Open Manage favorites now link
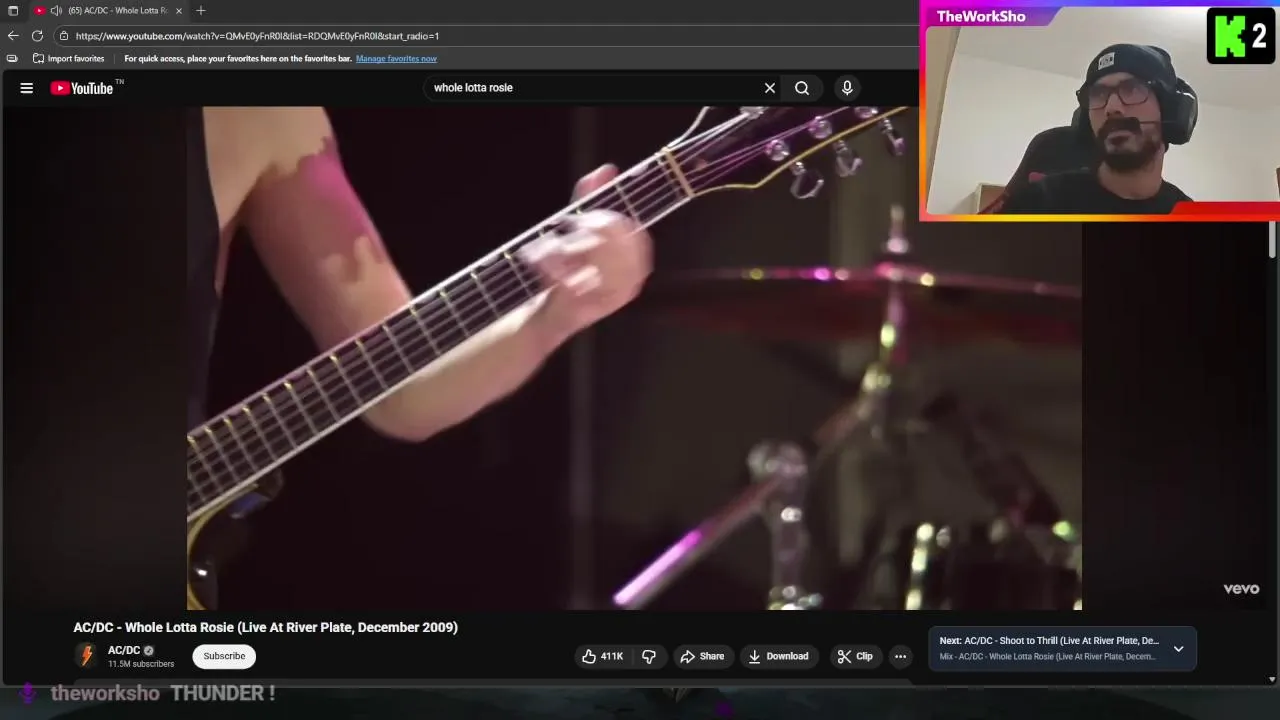1280x720 pixels. tap(396, 59)
